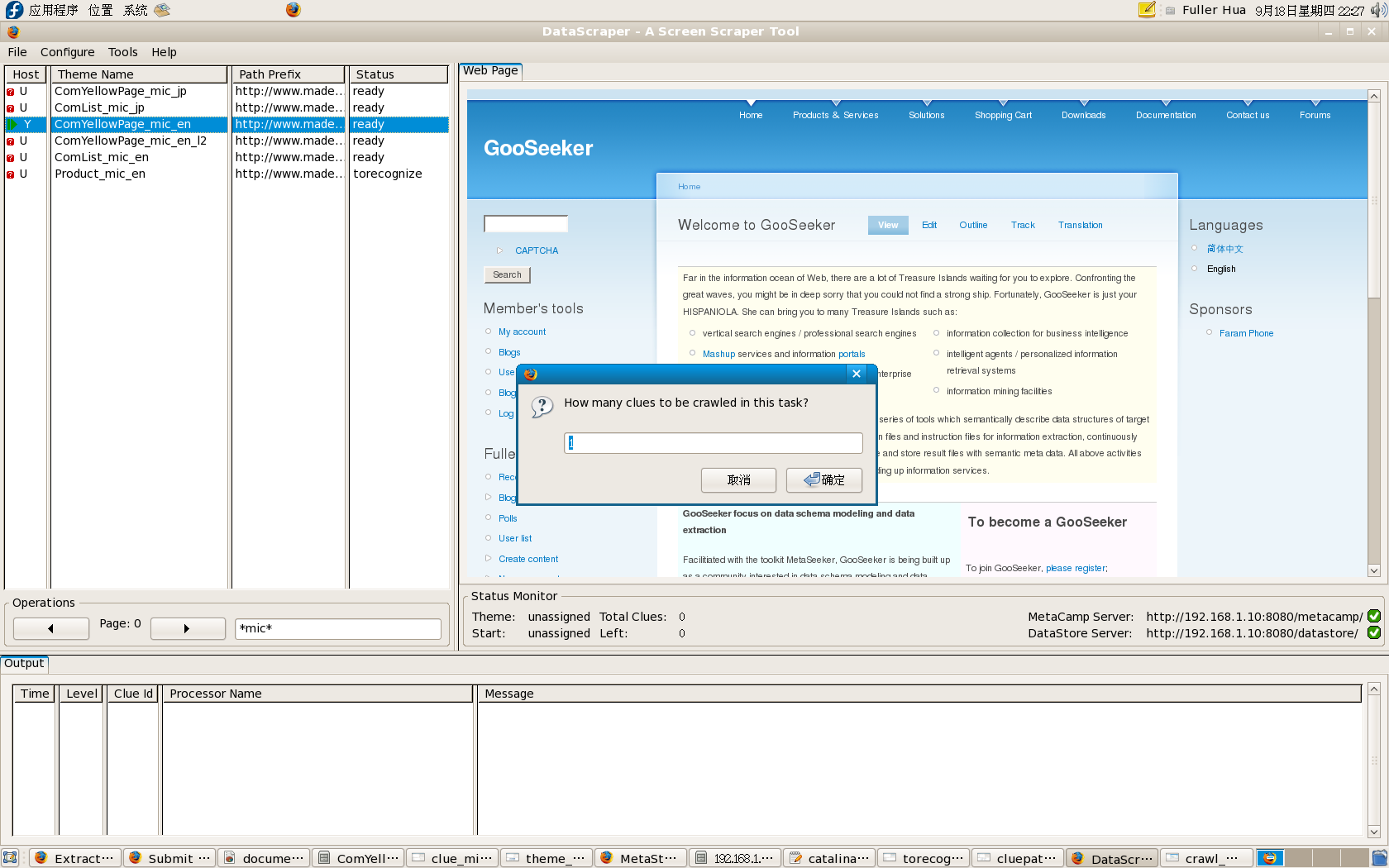Click the question-mark icon in the dialog
Viewport: 1389px width, 868px height.
542,407
